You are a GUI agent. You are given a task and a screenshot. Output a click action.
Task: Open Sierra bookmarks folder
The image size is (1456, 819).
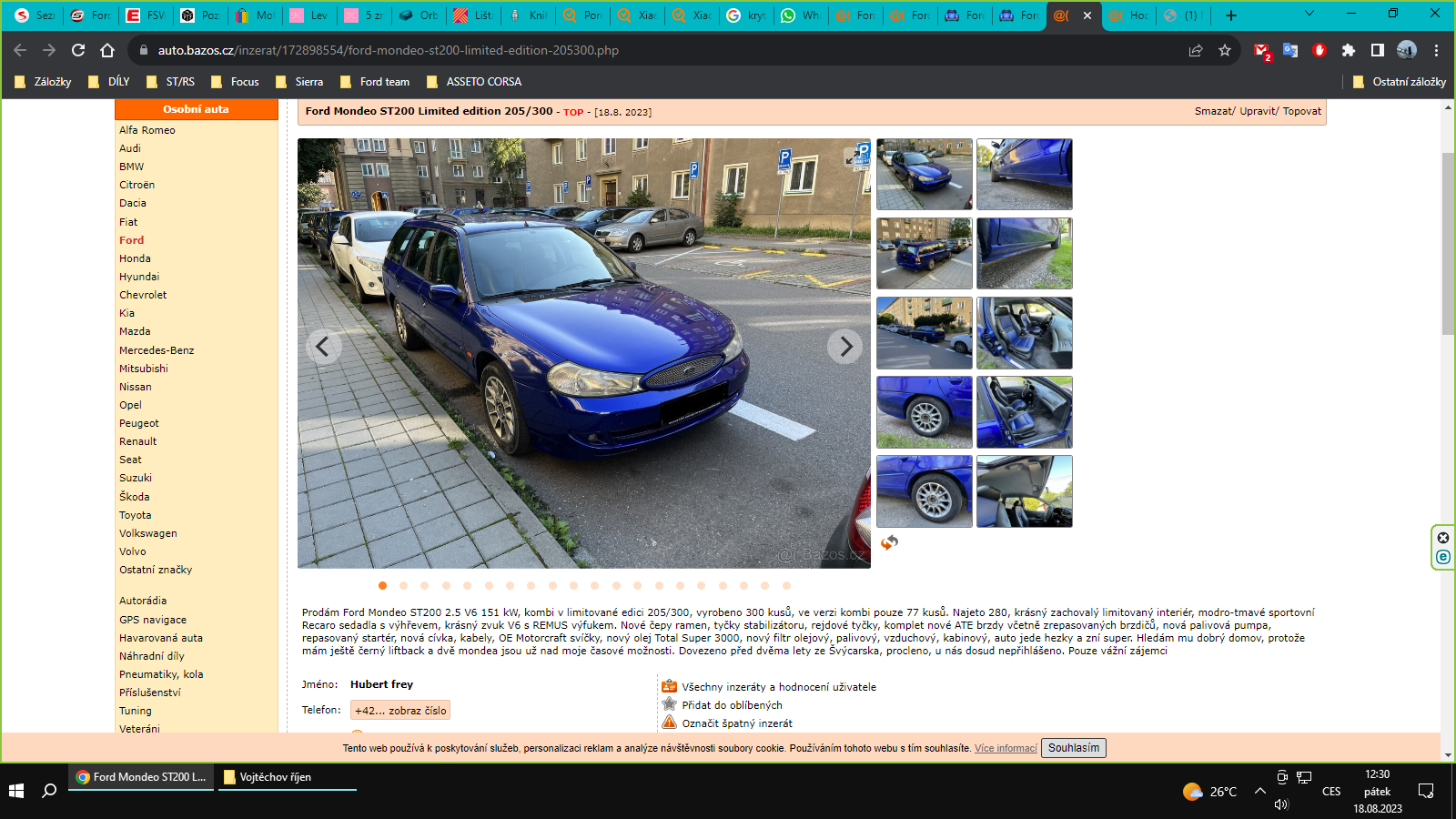[299, 81]
